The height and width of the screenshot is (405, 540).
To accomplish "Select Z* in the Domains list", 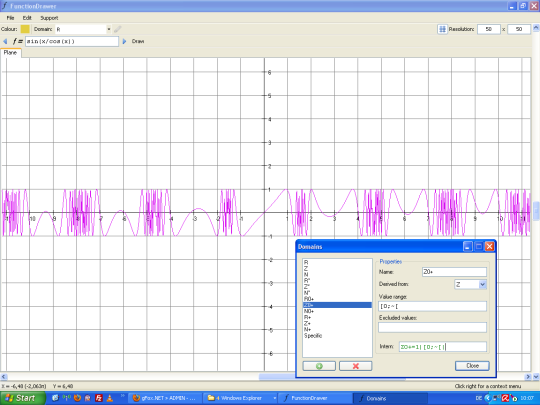I will (337, 287).
